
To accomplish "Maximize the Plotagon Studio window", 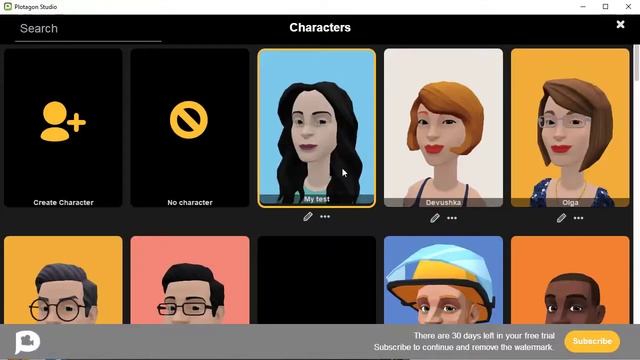I will 605,7.
